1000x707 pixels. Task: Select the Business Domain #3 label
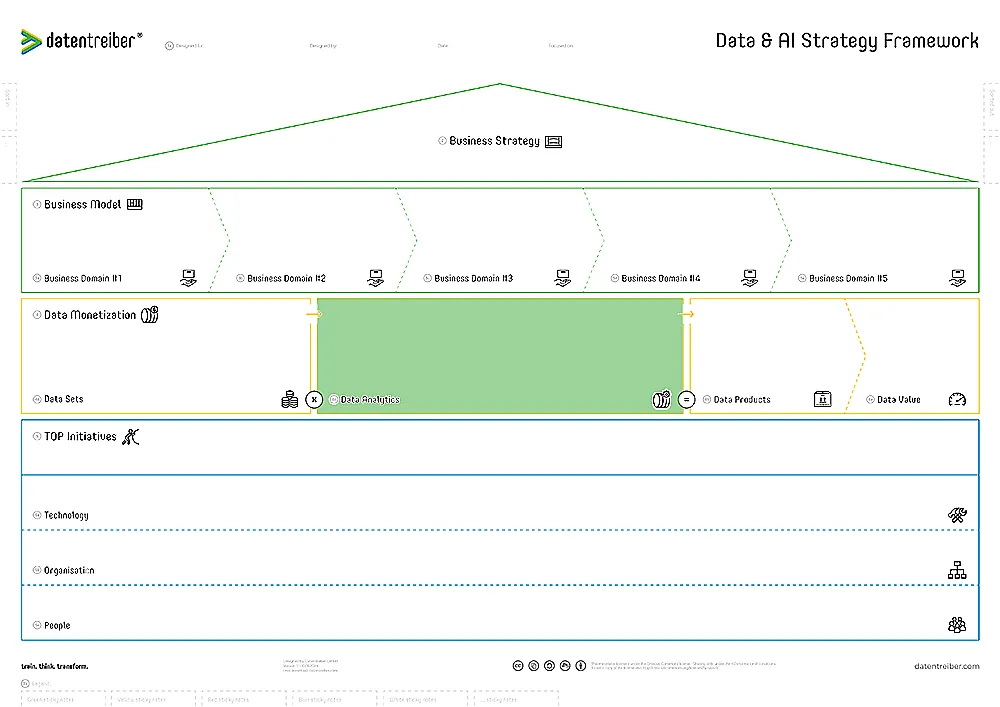(473, 279)
